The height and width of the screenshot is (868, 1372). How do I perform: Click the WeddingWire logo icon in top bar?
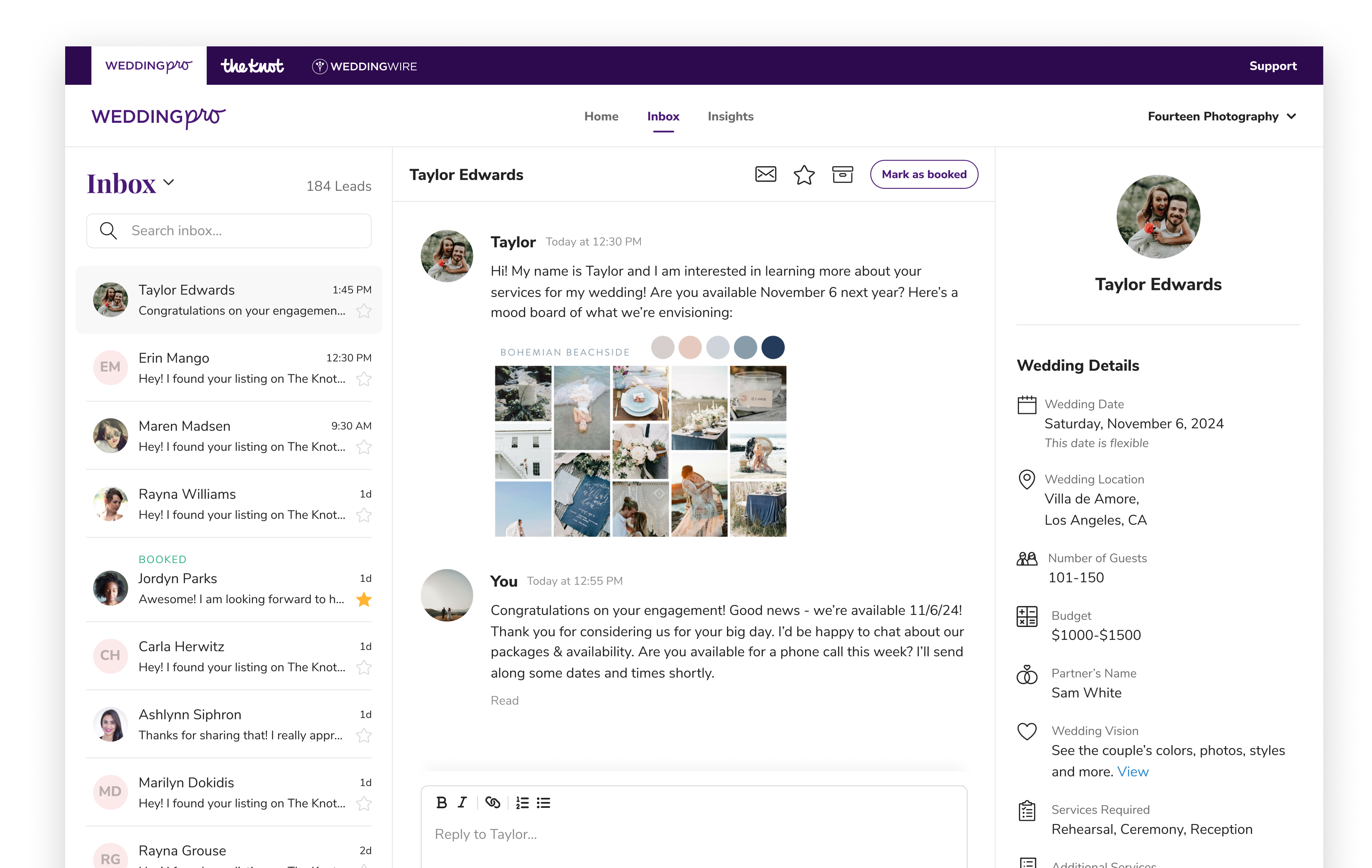320,66
